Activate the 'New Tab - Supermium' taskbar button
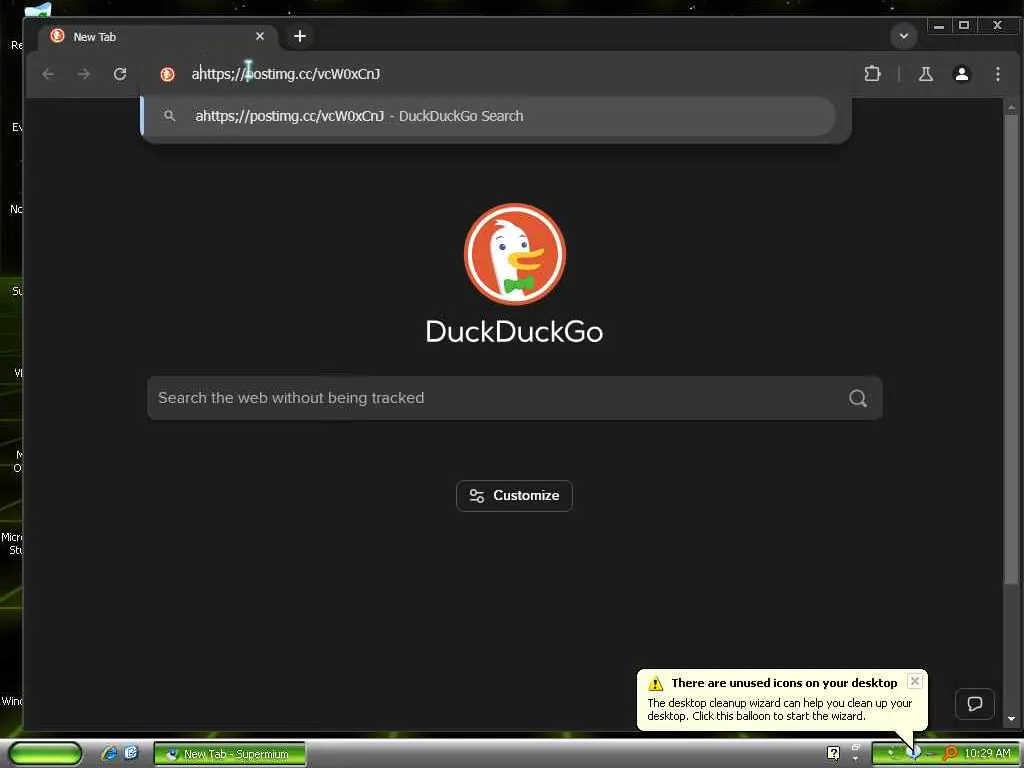The height and width of the screenshot is (768, 1024). tap(229, 754)
